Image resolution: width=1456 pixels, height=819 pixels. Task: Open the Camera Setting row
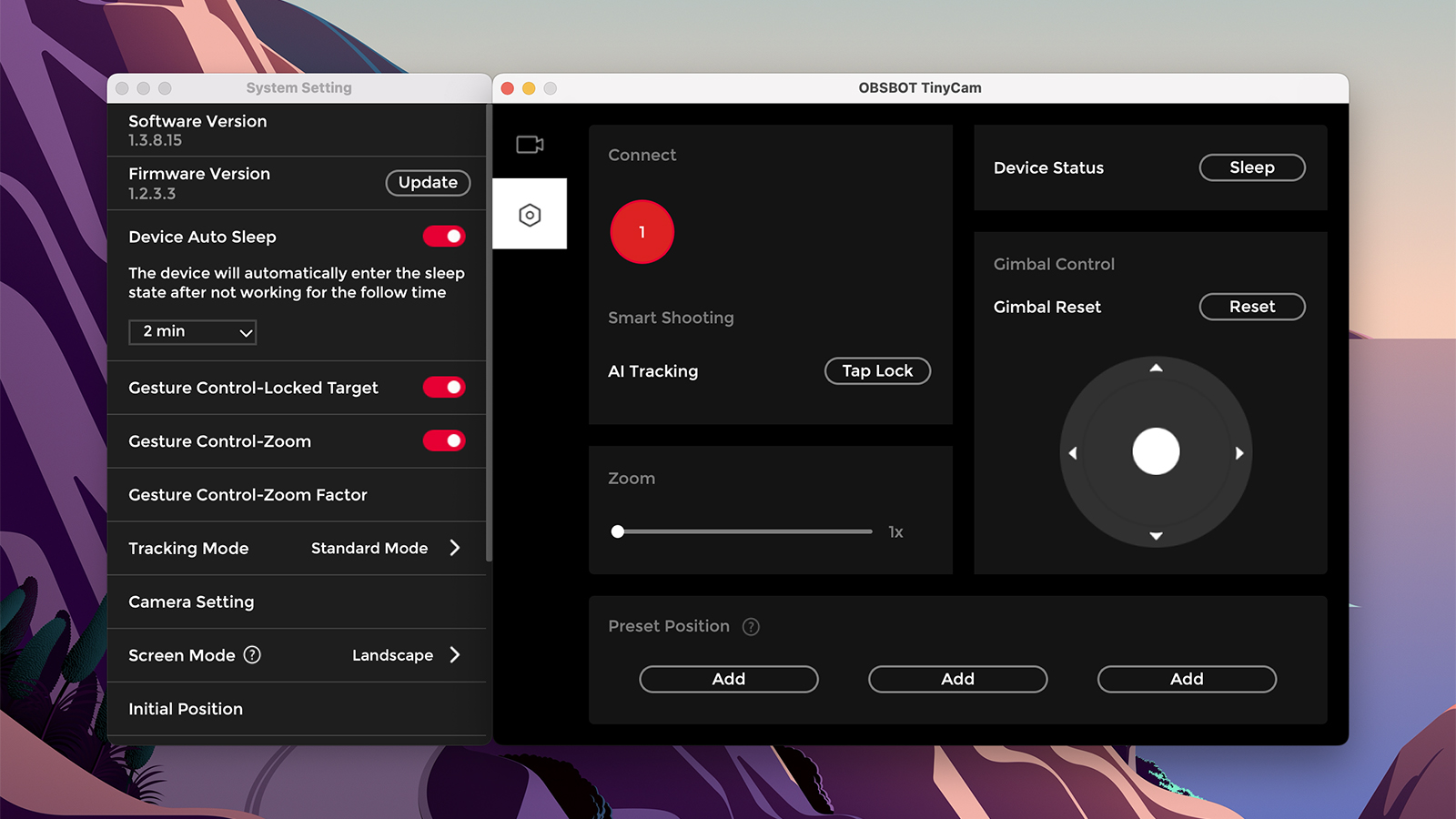click(297, 602)
